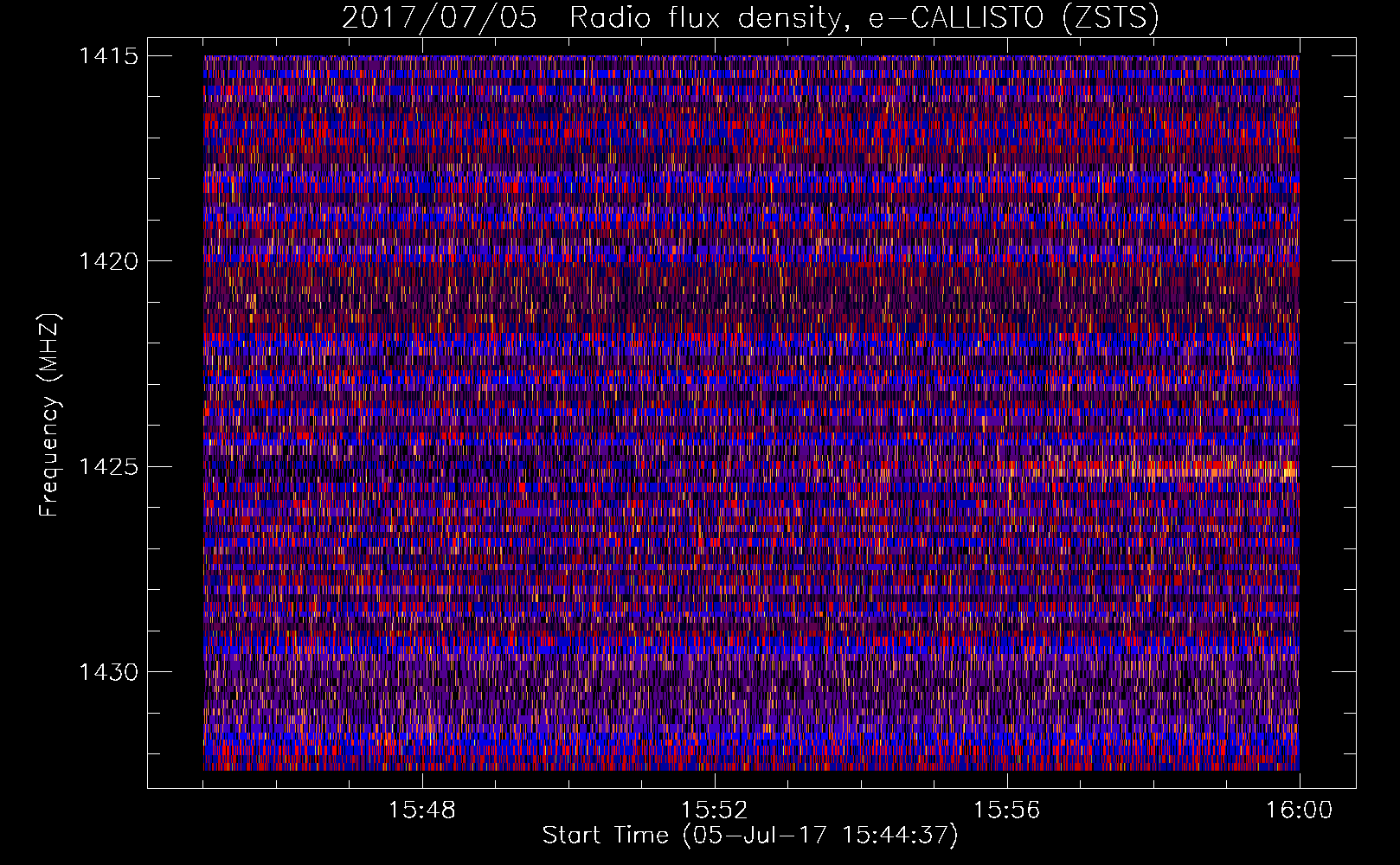Click the 16:00 time tick label
This screenshot has width=1400, height=865.
1299,811
